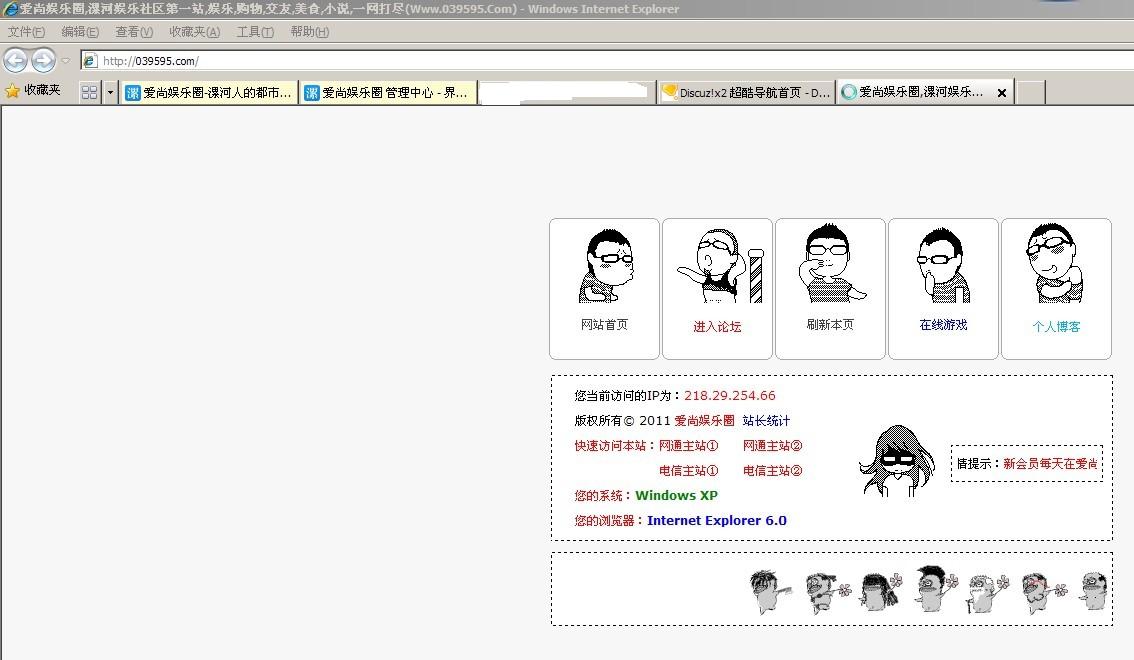
Task: Click the 个人博客 blog icon
Action: click(1056, 263)
